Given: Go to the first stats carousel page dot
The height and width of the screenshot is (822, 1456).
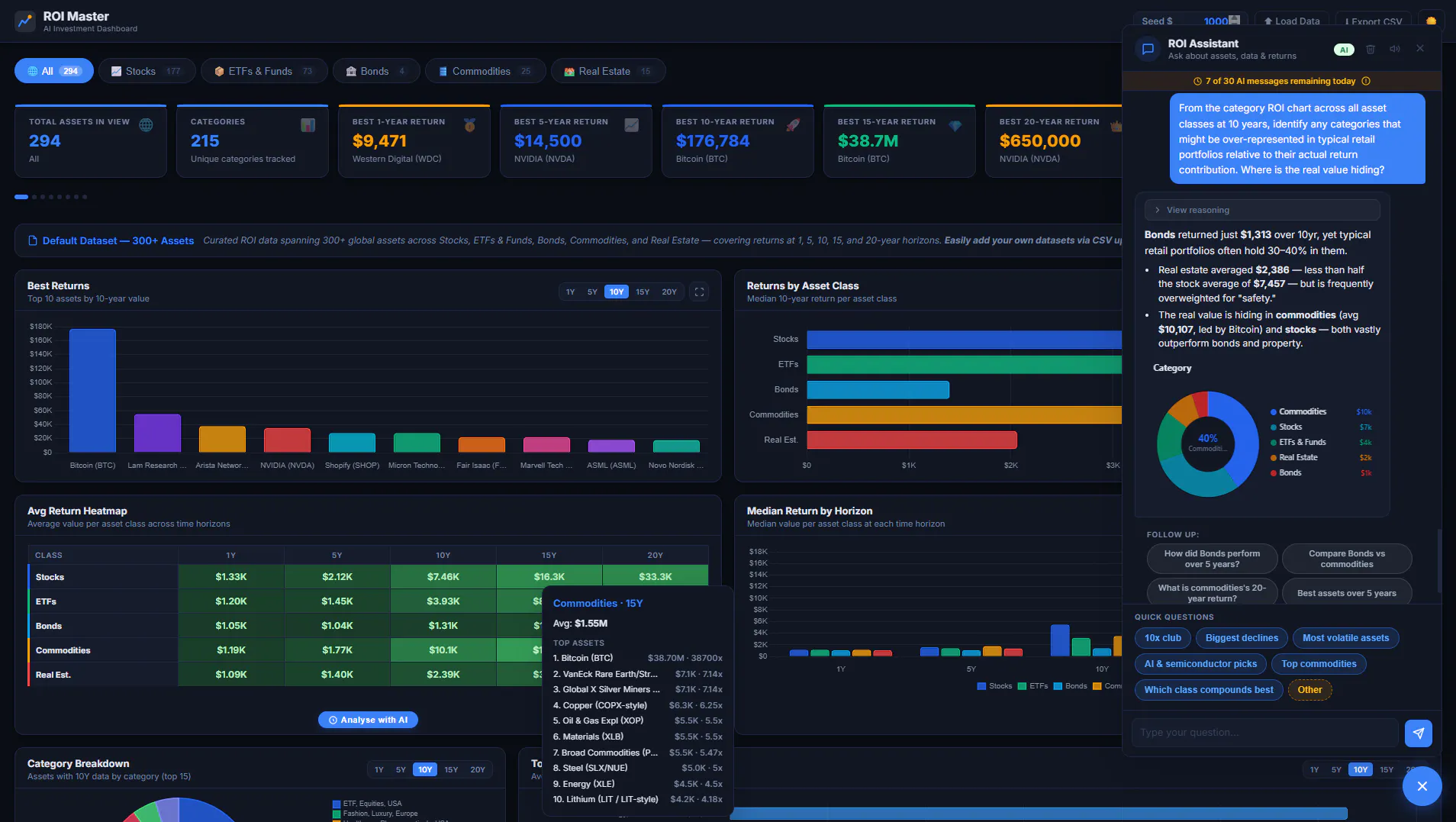Looking at the screenshot, I should coord(21,197).
